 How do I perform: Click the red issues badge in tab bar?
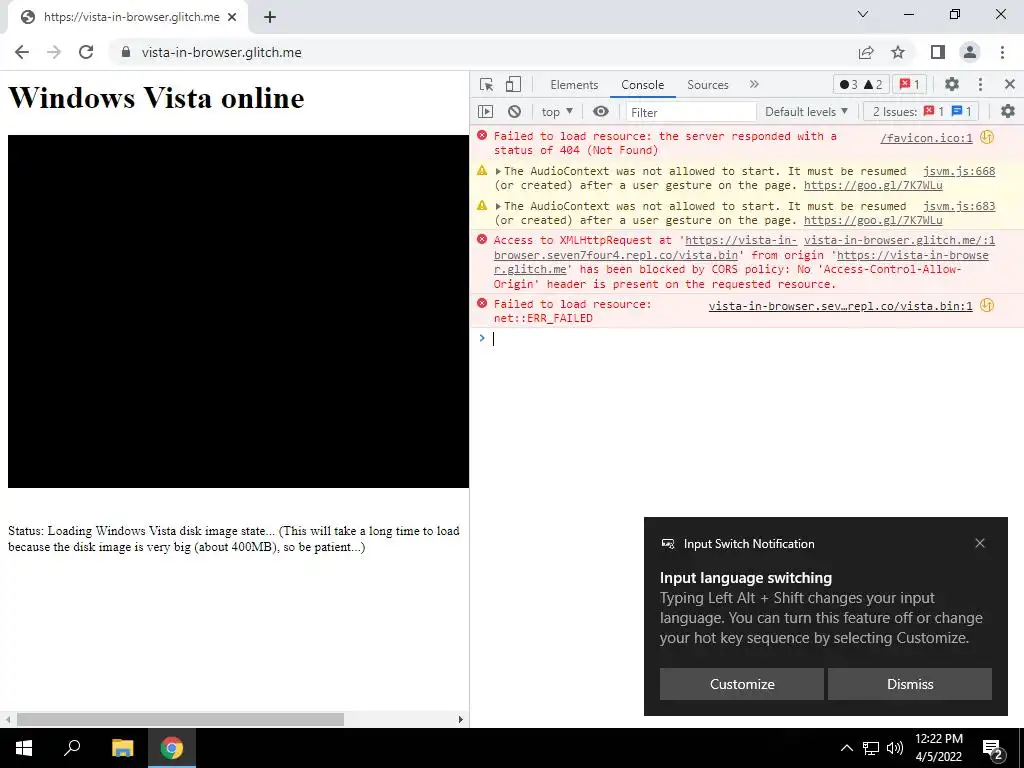(x=909, y=84)
